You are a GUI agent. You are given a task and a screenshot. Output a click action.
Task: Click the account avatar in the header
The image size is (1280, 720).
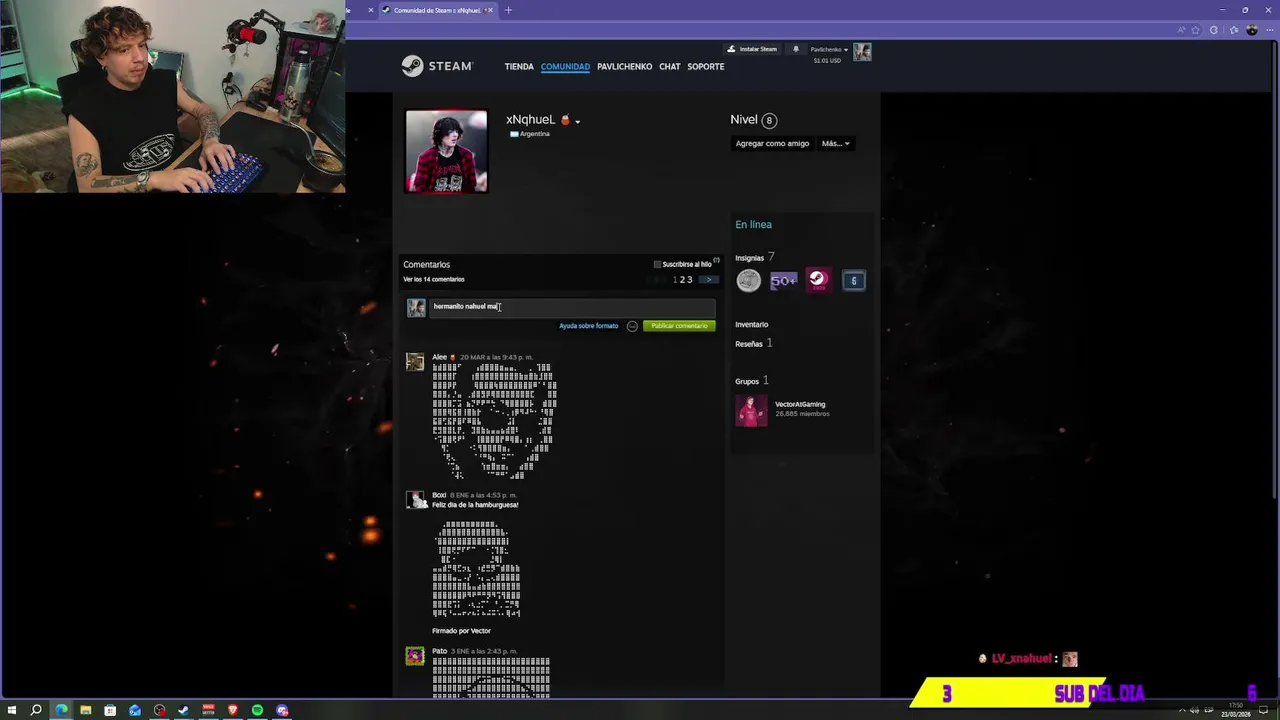tap(862, 52)
